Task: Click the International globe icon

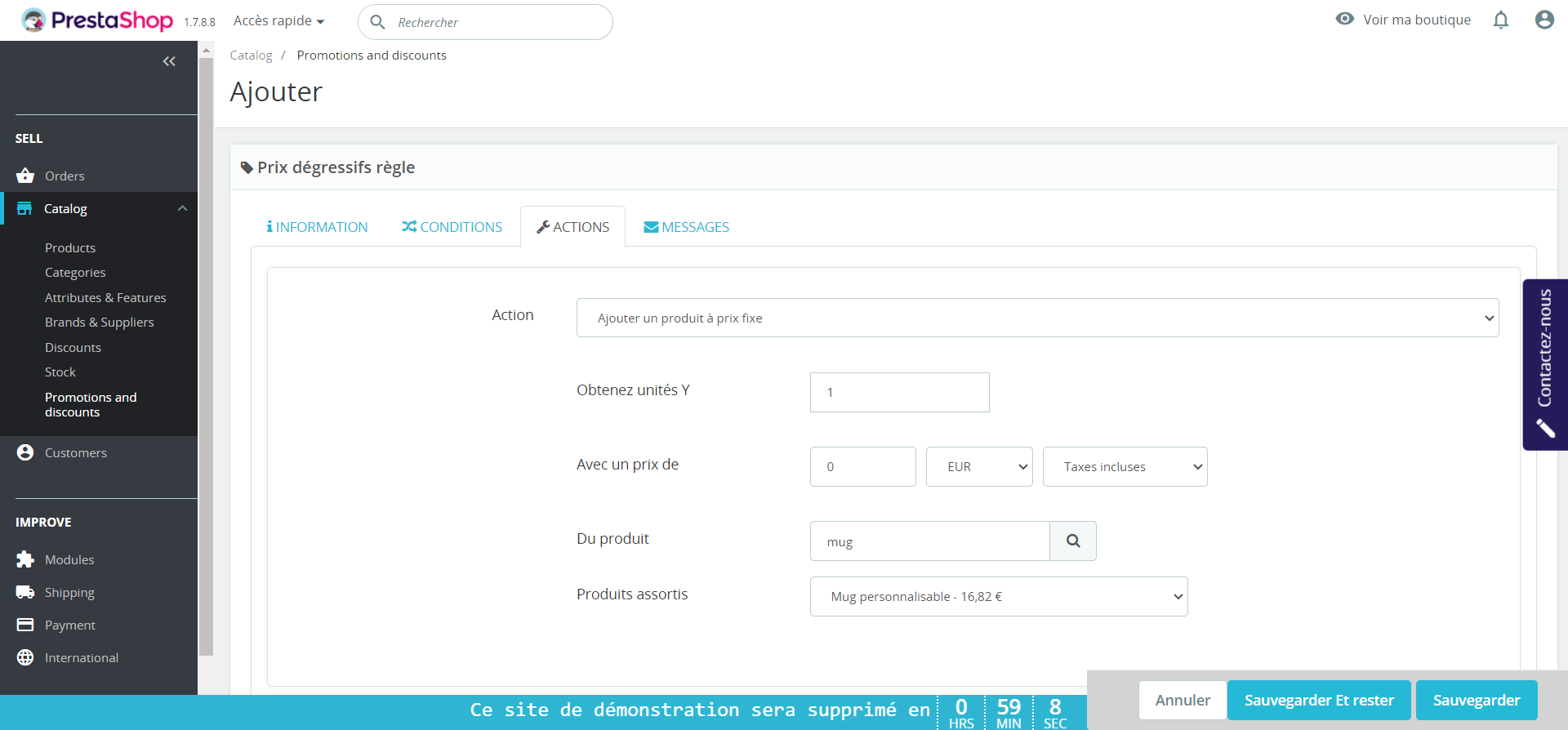Action: click(25, 657)
